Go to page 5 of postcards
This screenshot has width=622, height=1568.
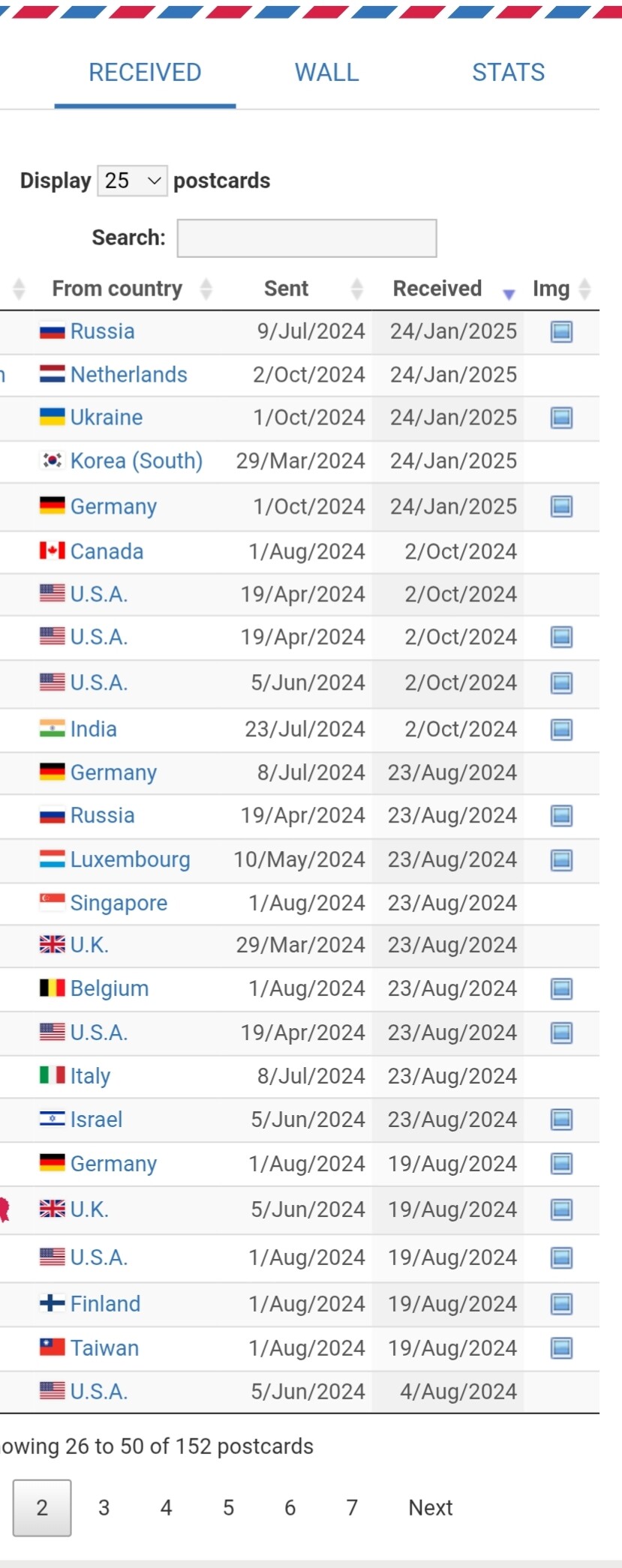click(x=228, y=1507)
